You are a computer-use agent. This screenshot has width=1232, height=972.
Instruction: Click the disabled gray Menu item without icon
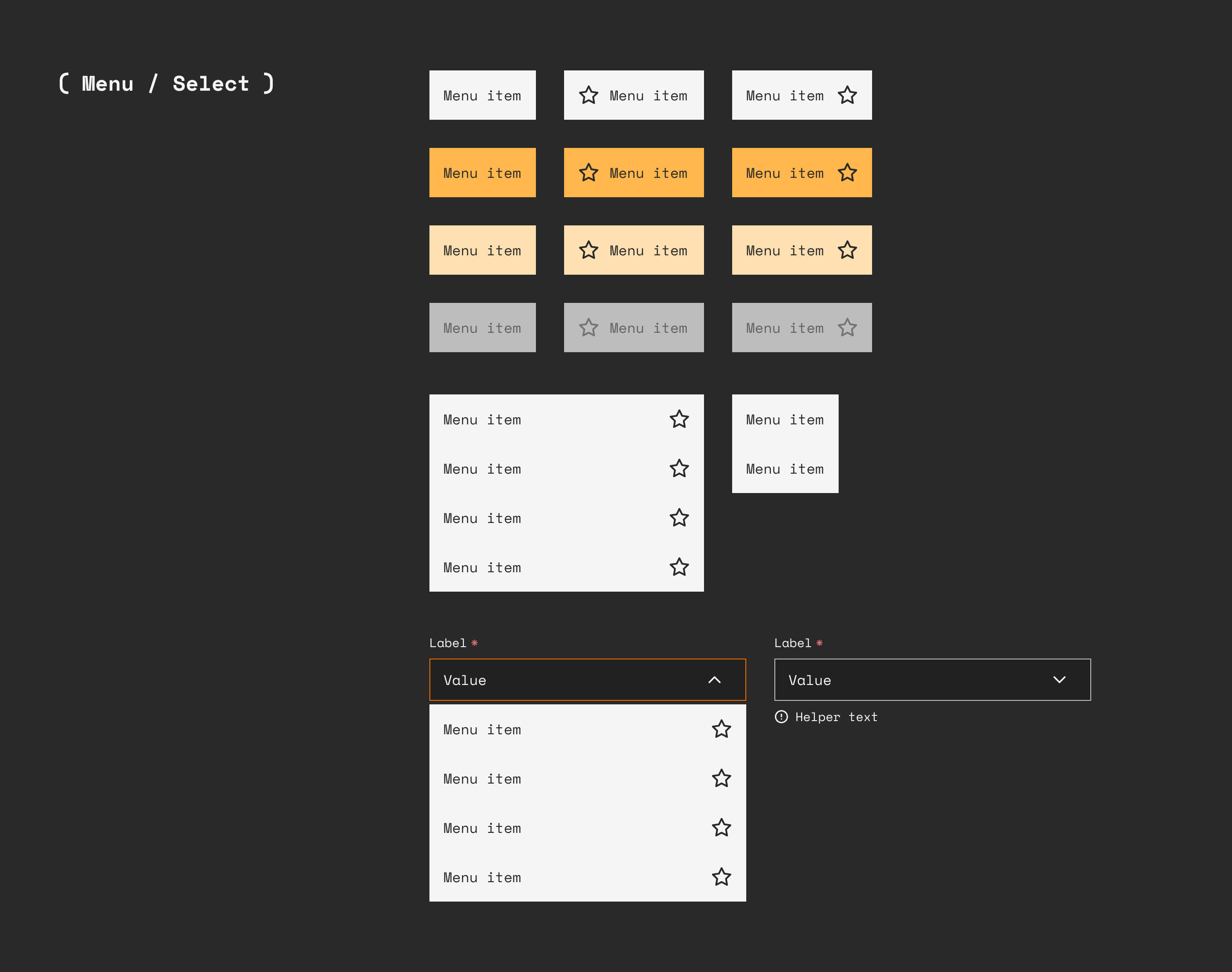482,328
